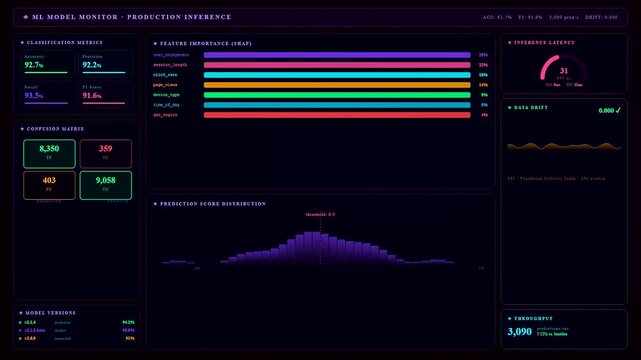The width and height of the screenshot is (641, 360).
Task: Click the F1 stat in the header bar
Action: click(x=530, y=17)
